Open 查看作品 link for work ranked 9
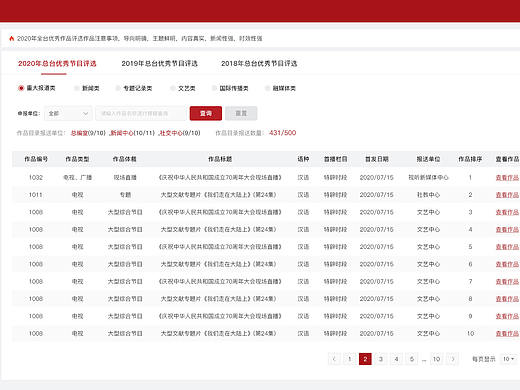This screenshot has height=390, width=520. pyautogui.click(x=507, y=316)
